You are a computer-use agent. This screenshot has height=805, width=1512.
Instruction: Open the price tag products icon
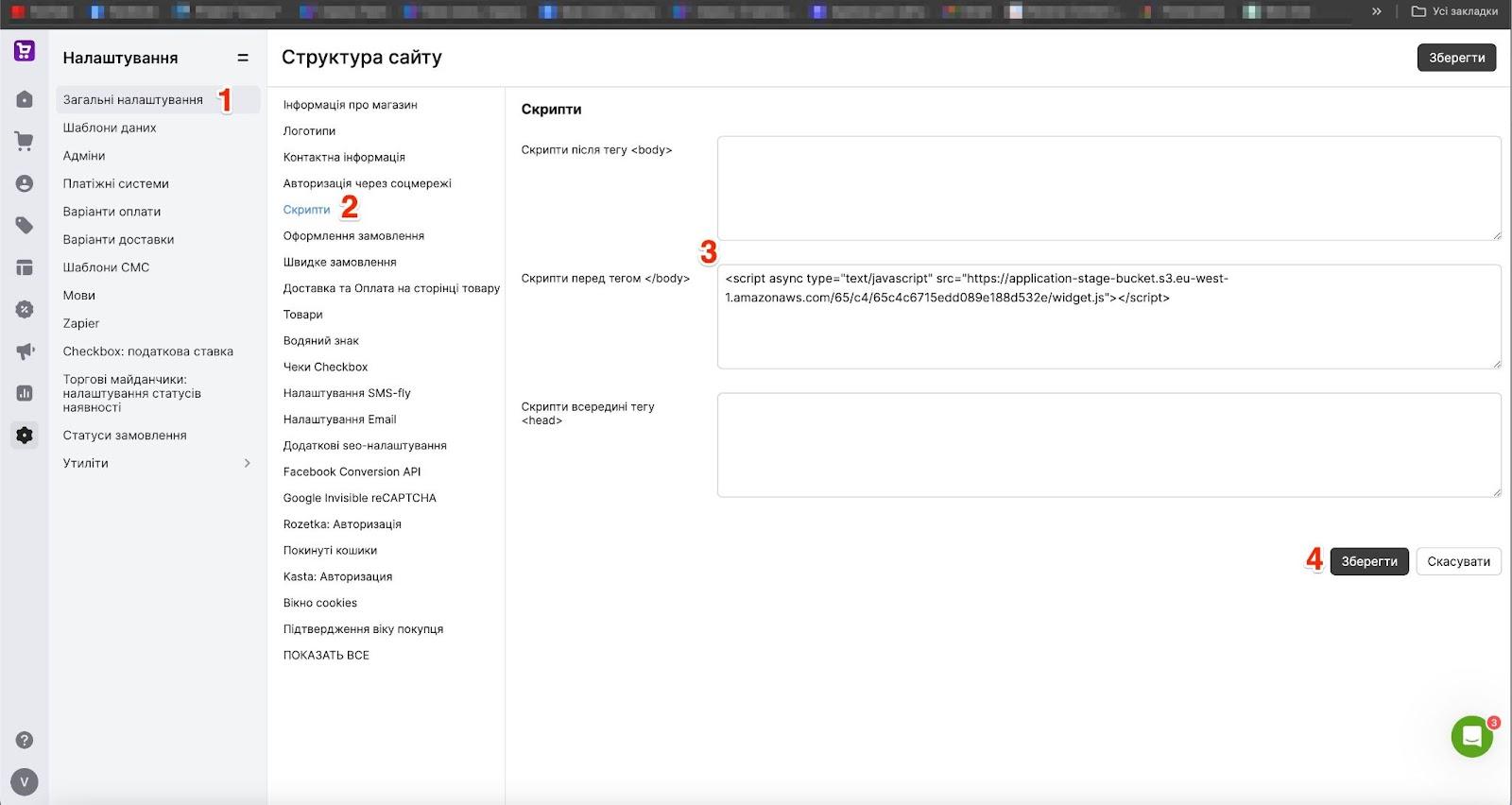click(x=25, y=225)
